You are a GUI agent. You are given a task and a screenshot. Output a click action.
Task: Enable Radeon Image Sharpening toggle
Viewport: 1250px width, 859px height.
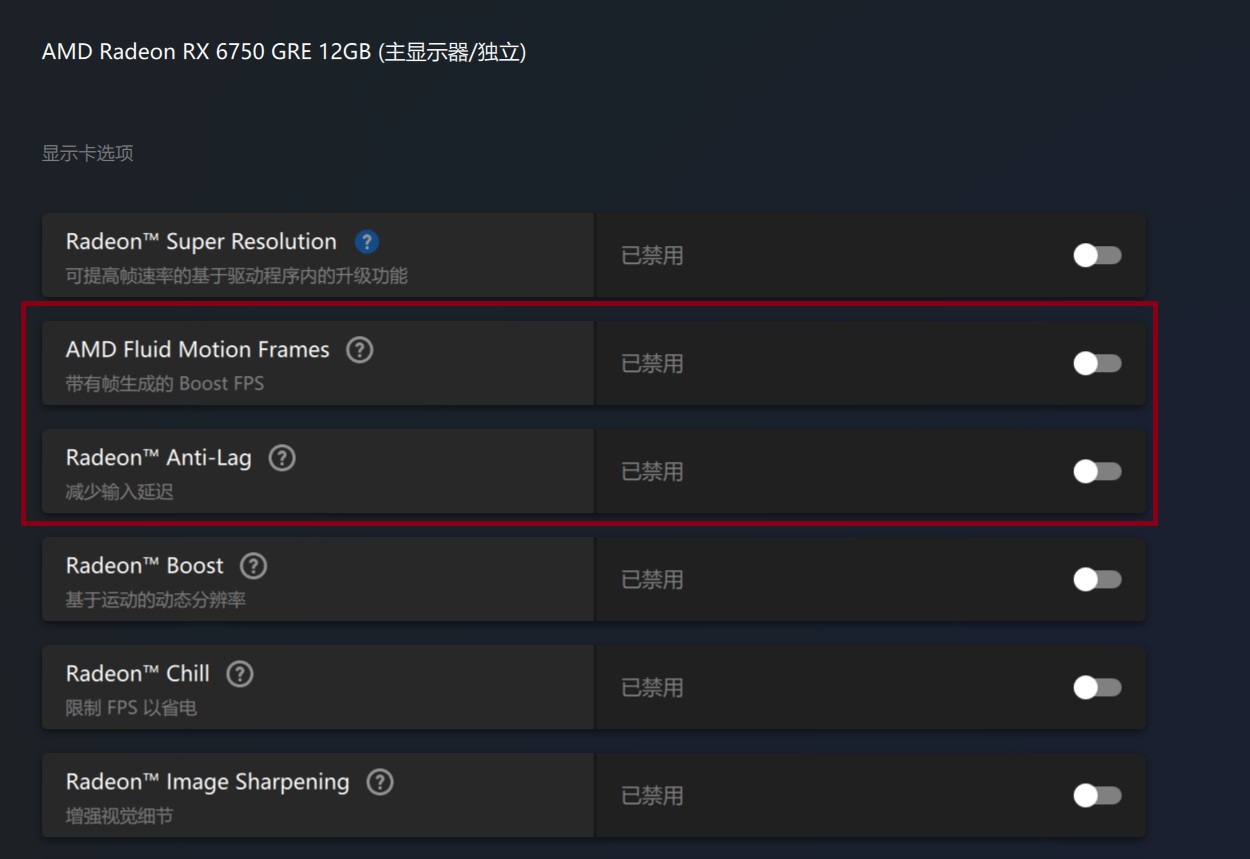click(x=1097, y=795)
